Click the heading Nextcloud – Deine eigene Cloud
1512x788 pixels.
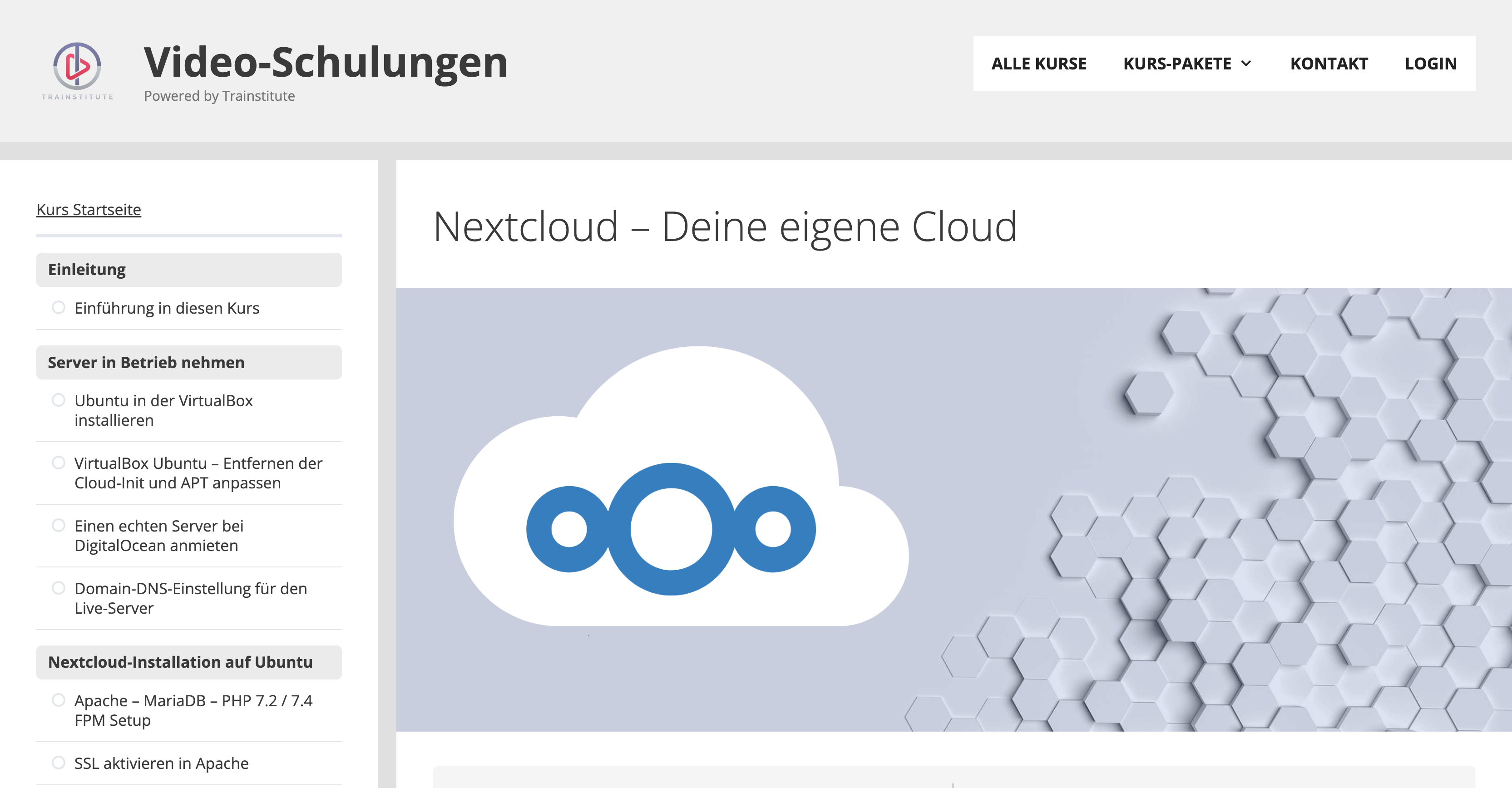725,227
